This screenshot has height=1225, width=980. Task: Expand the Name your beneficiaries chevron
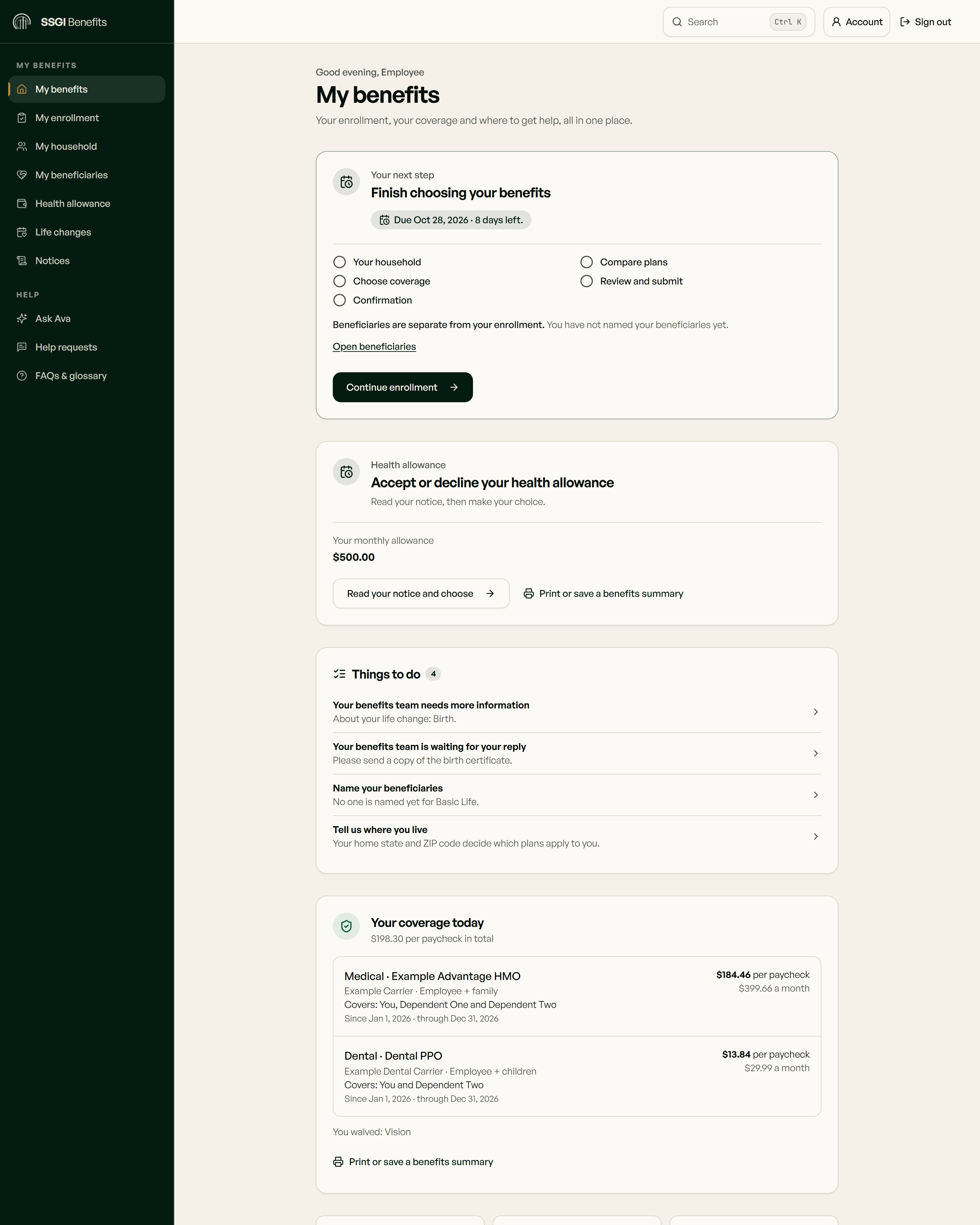pyautogui.click(x=816, y=795)
